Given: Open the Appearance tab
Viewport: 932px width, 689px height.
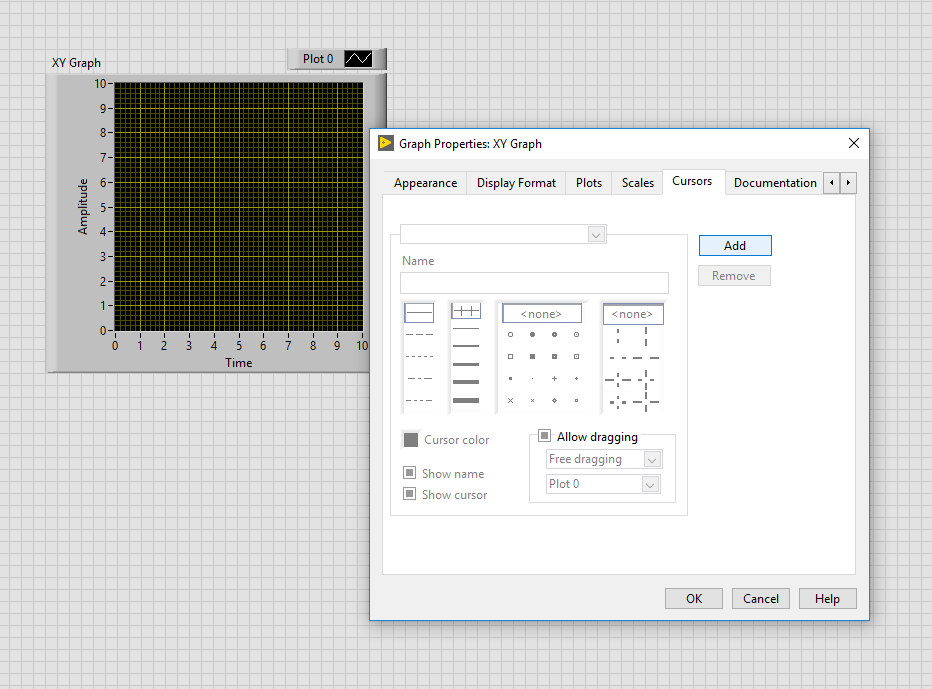Looking at the screenshot, I should [x=425, y=183].
